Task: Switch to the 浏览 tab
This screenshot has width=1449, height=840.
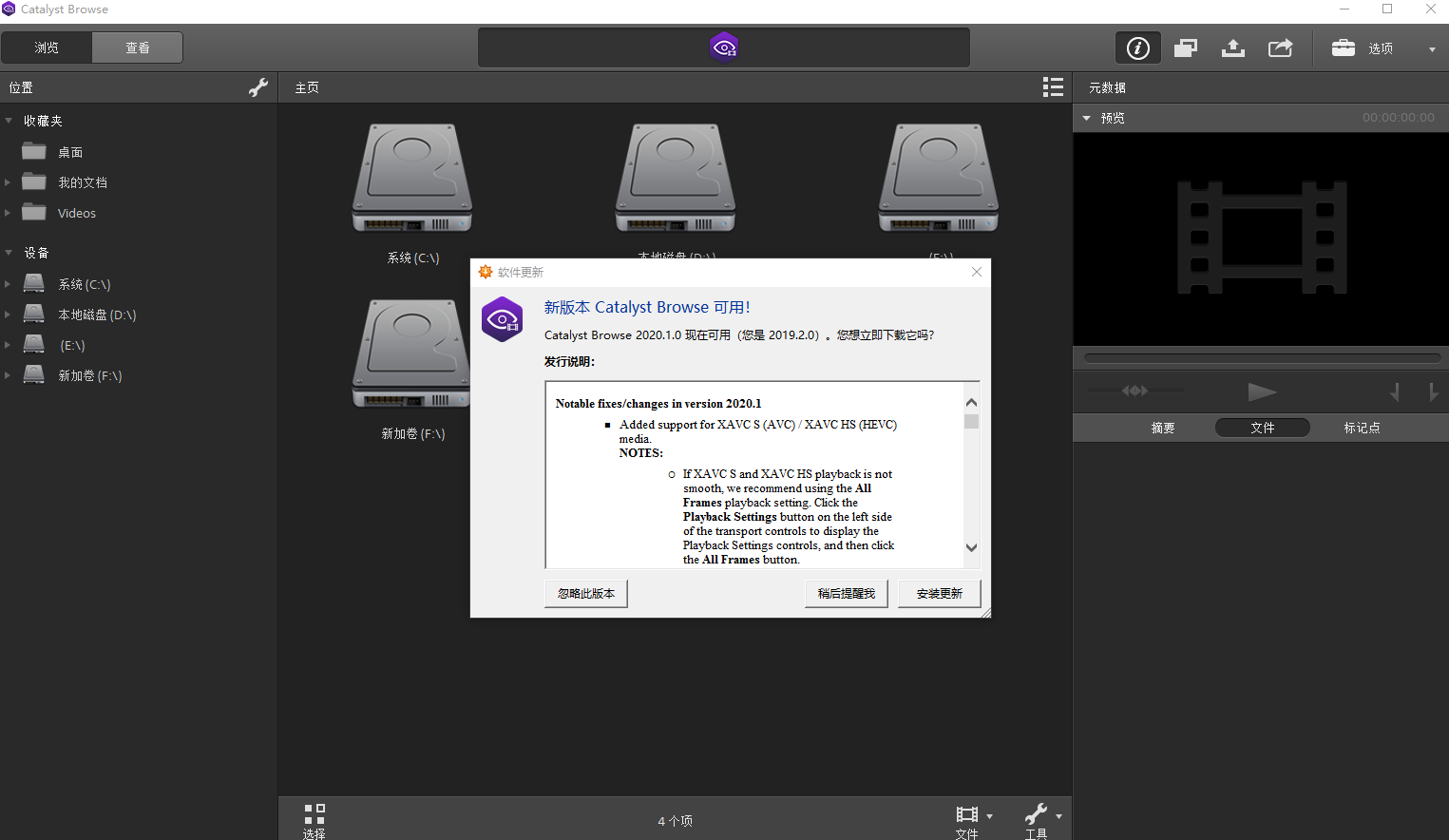Action: (47, 48)
